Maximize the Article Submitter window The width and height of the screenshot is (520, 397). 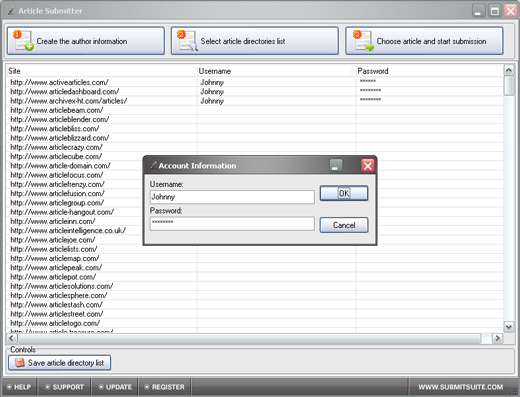(495, 11)
